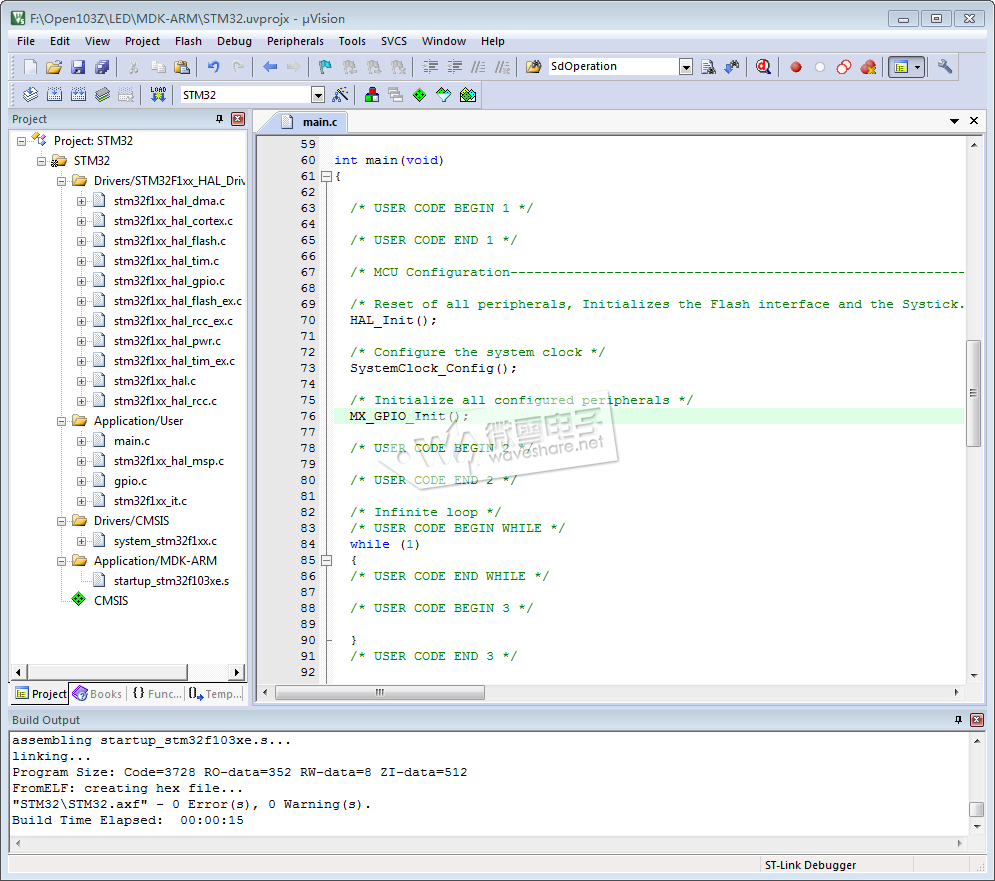Open the Manage Run-Time Environment green diamond icon
The image size is (995, 881).
click(x=419, y=95)
